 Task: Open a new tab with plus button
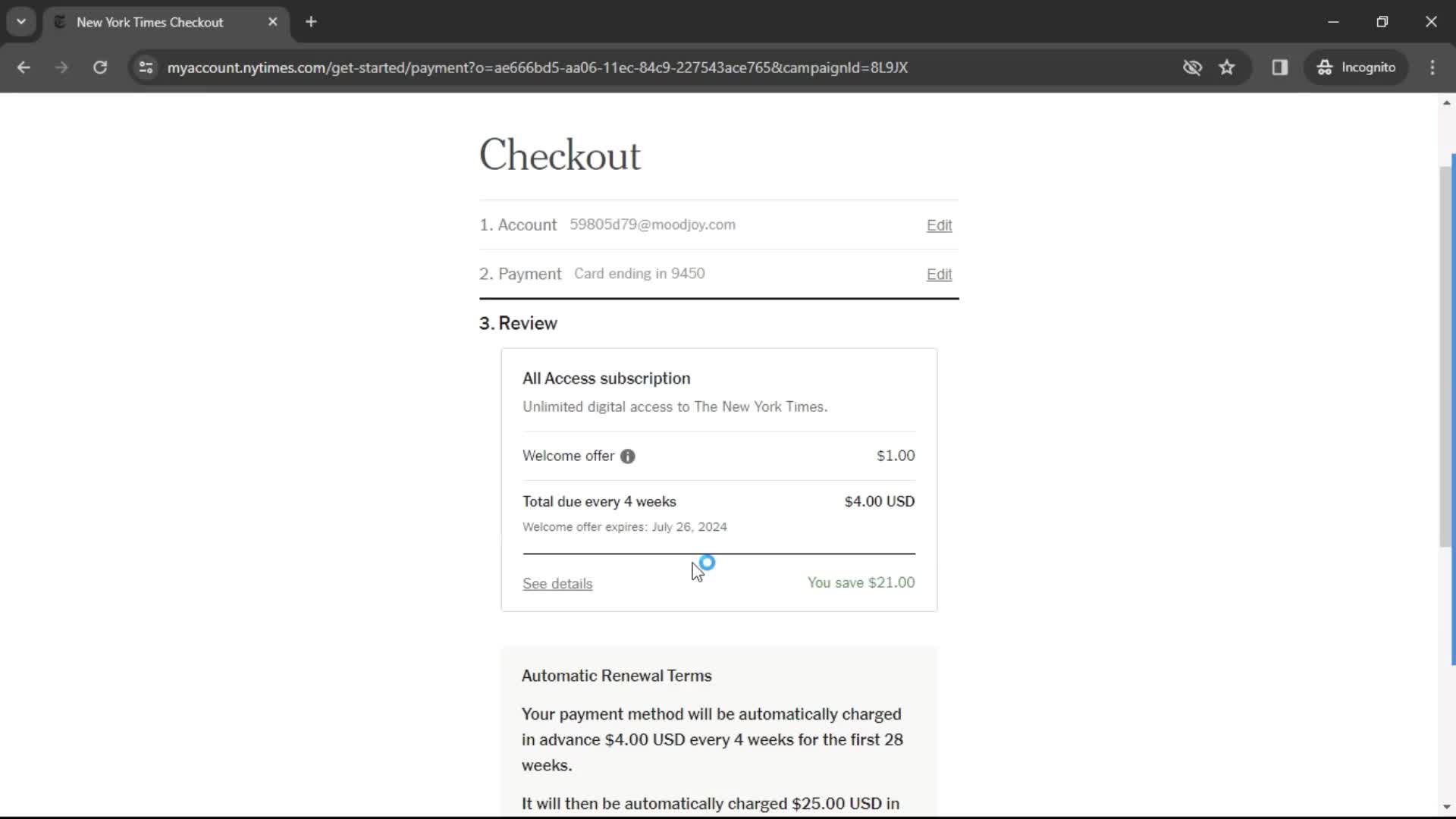click(x=311, y=22)
